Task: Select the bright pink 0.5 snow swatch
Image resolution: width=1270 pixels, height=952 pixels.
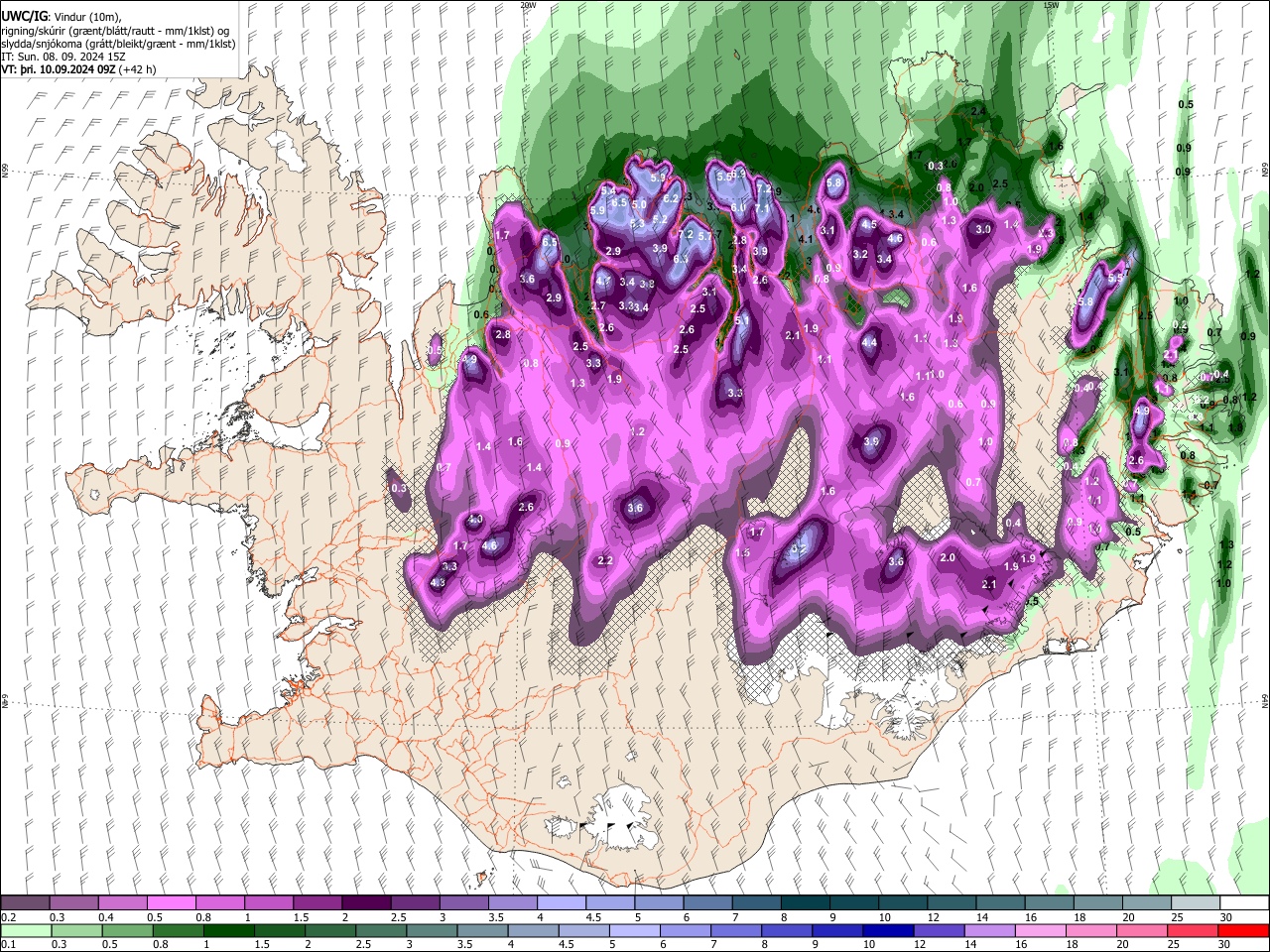Action: click(172, 902)
